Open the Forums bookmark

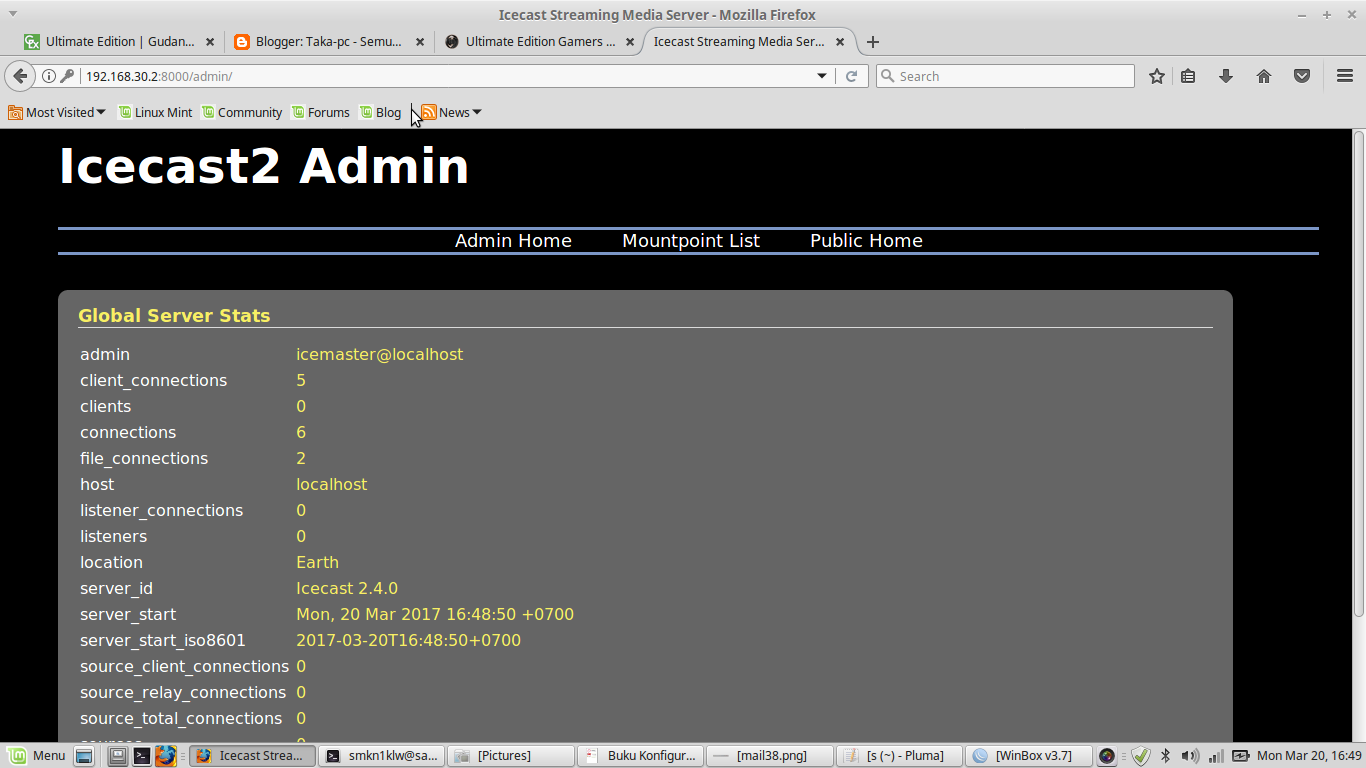coord(320,113)
